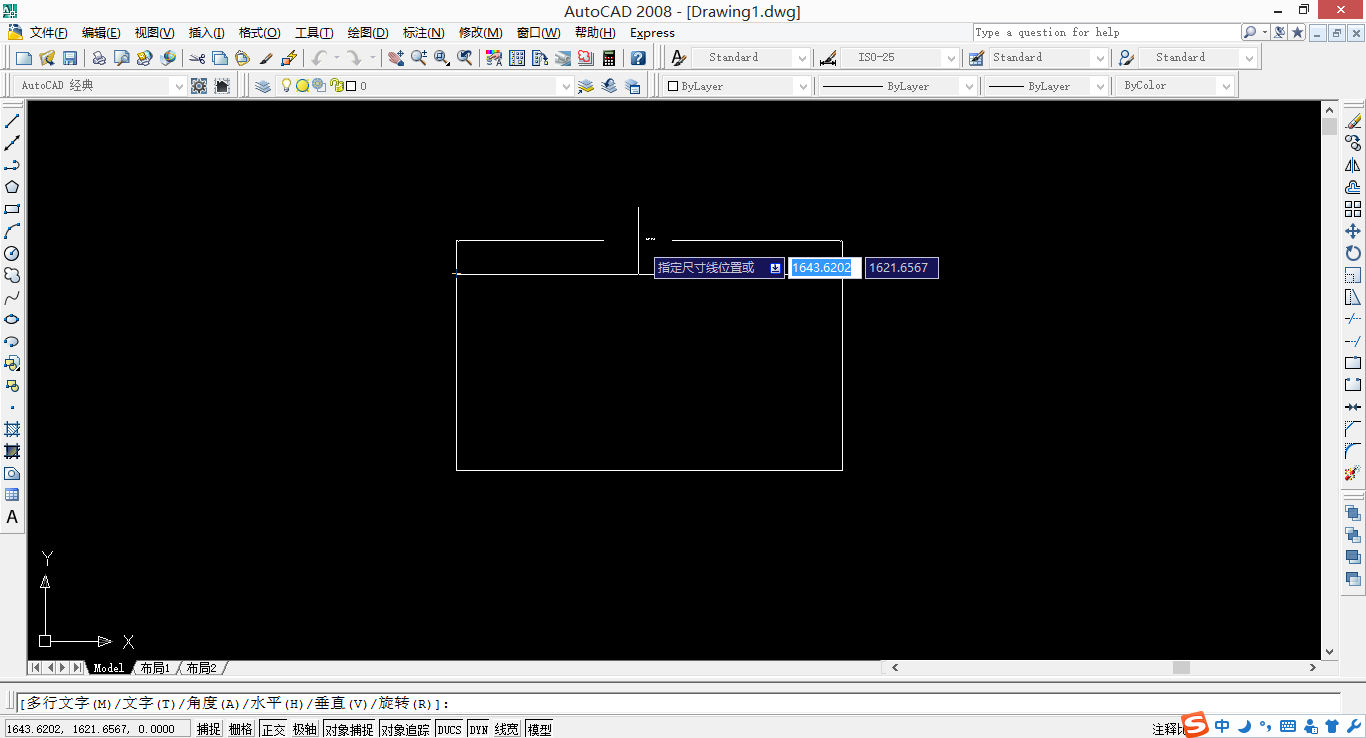Select the Multiline Text 'A' tool
Image resolution: width=1366 pixels, height=738 pixels.
(x=13, y=517)
